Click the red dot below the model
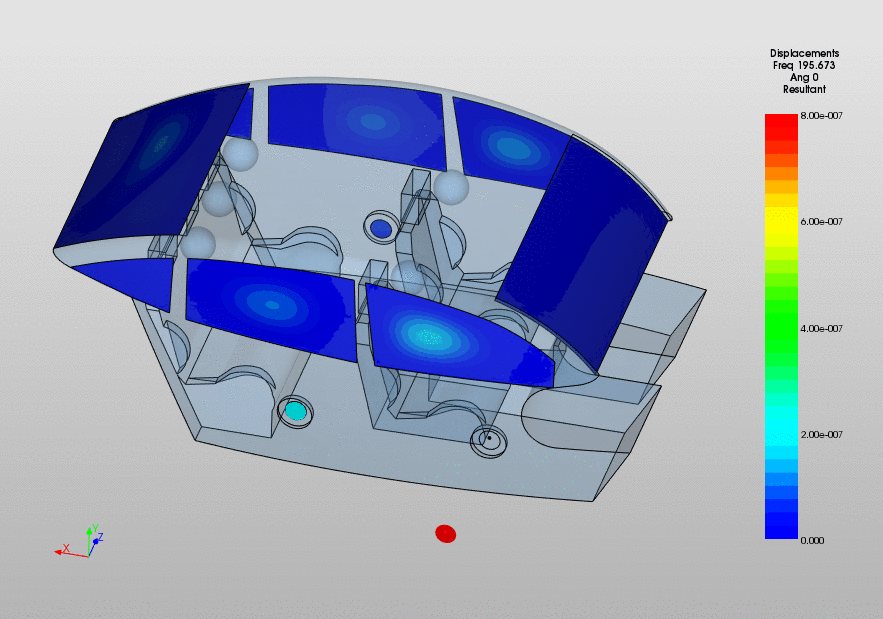This screenshot has width=883, height=619. [445, 534]
